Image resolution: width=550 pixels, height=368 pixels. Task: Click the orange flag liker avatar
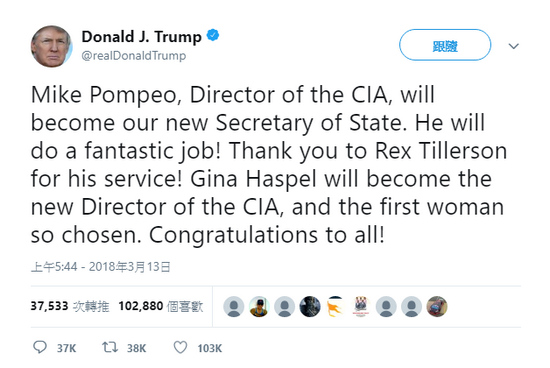tap(335, 306)
